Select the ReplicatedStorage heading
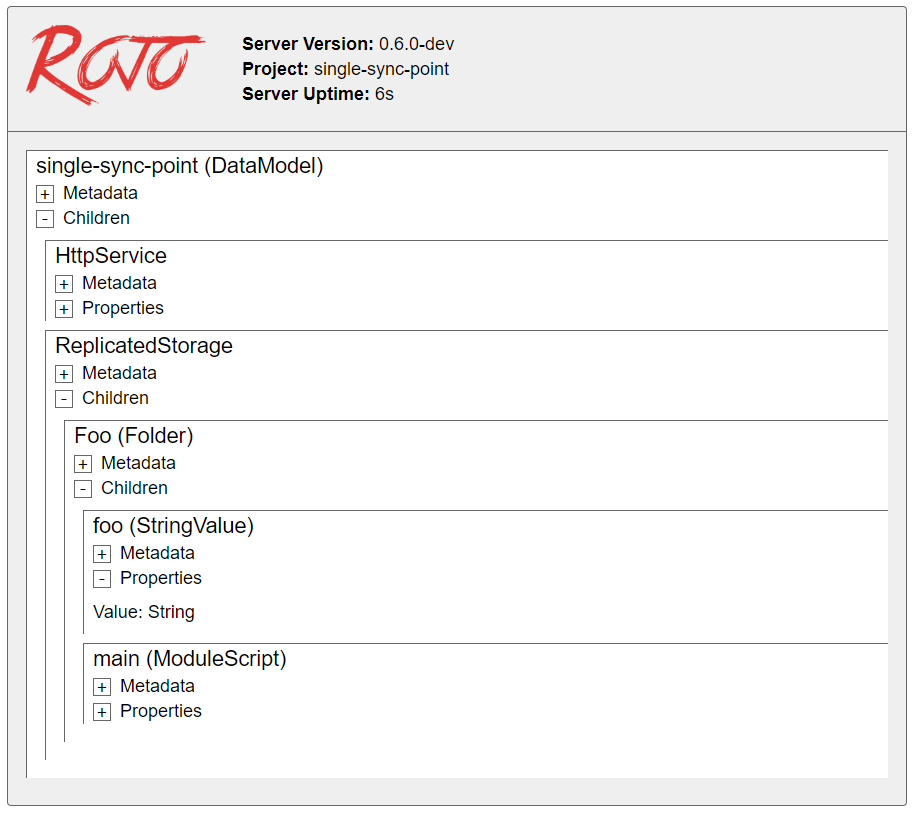 (144, 346)
